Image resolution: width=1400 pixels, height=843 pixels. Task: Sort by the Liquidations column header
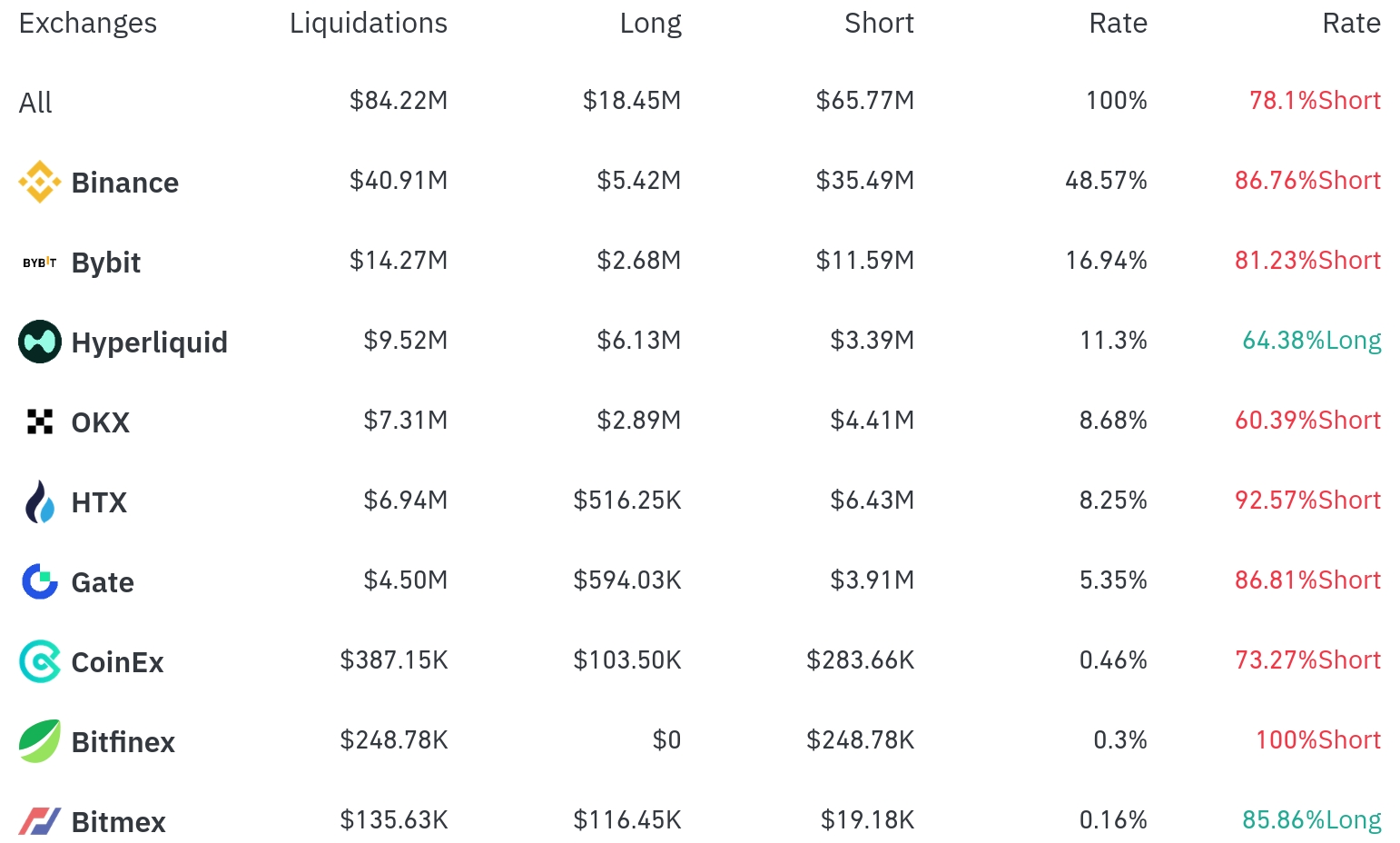[x=368, y=24]
